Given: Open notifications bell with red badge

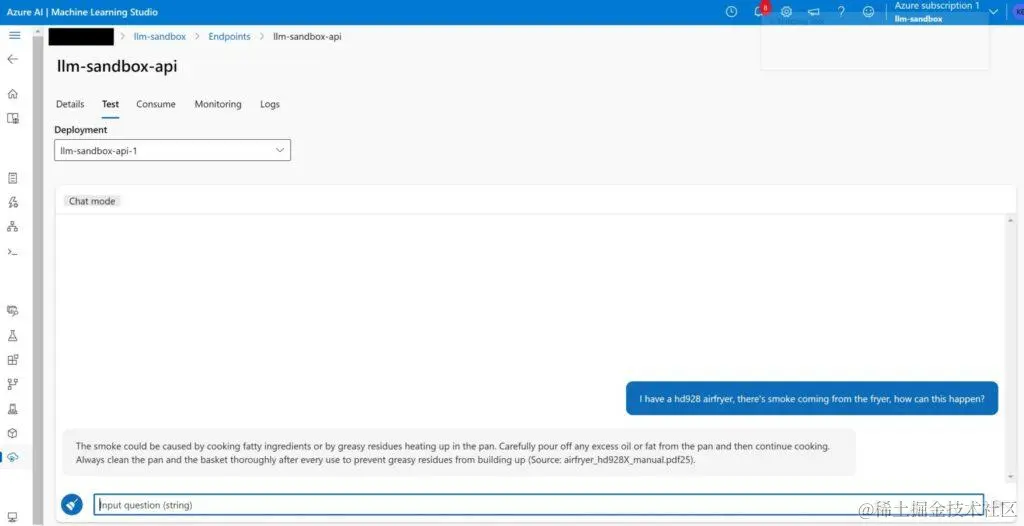Looking at the screenshot, I should coord(760,12).
